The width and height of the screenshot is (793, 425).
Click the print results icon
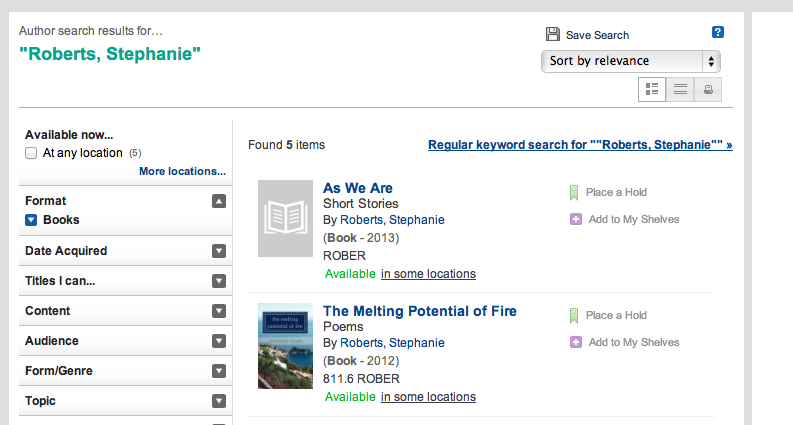tap(708, 89)
